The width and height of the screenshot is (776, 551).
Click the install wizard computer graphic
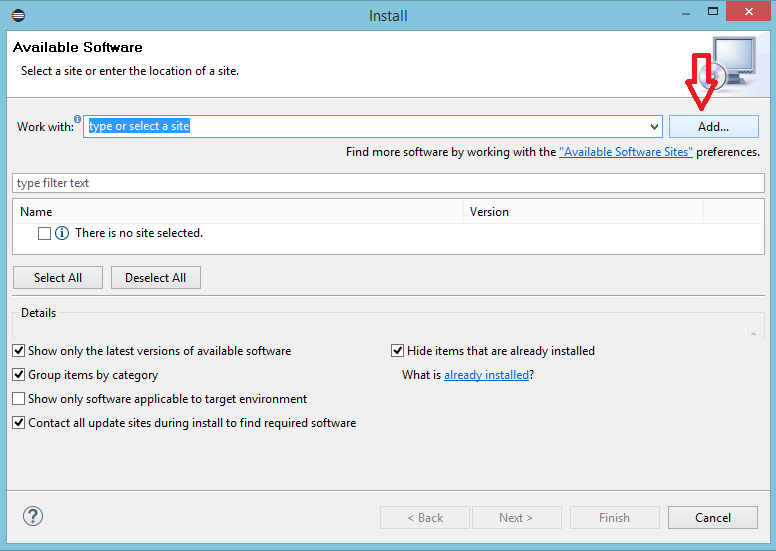click(x=736, y=62)
